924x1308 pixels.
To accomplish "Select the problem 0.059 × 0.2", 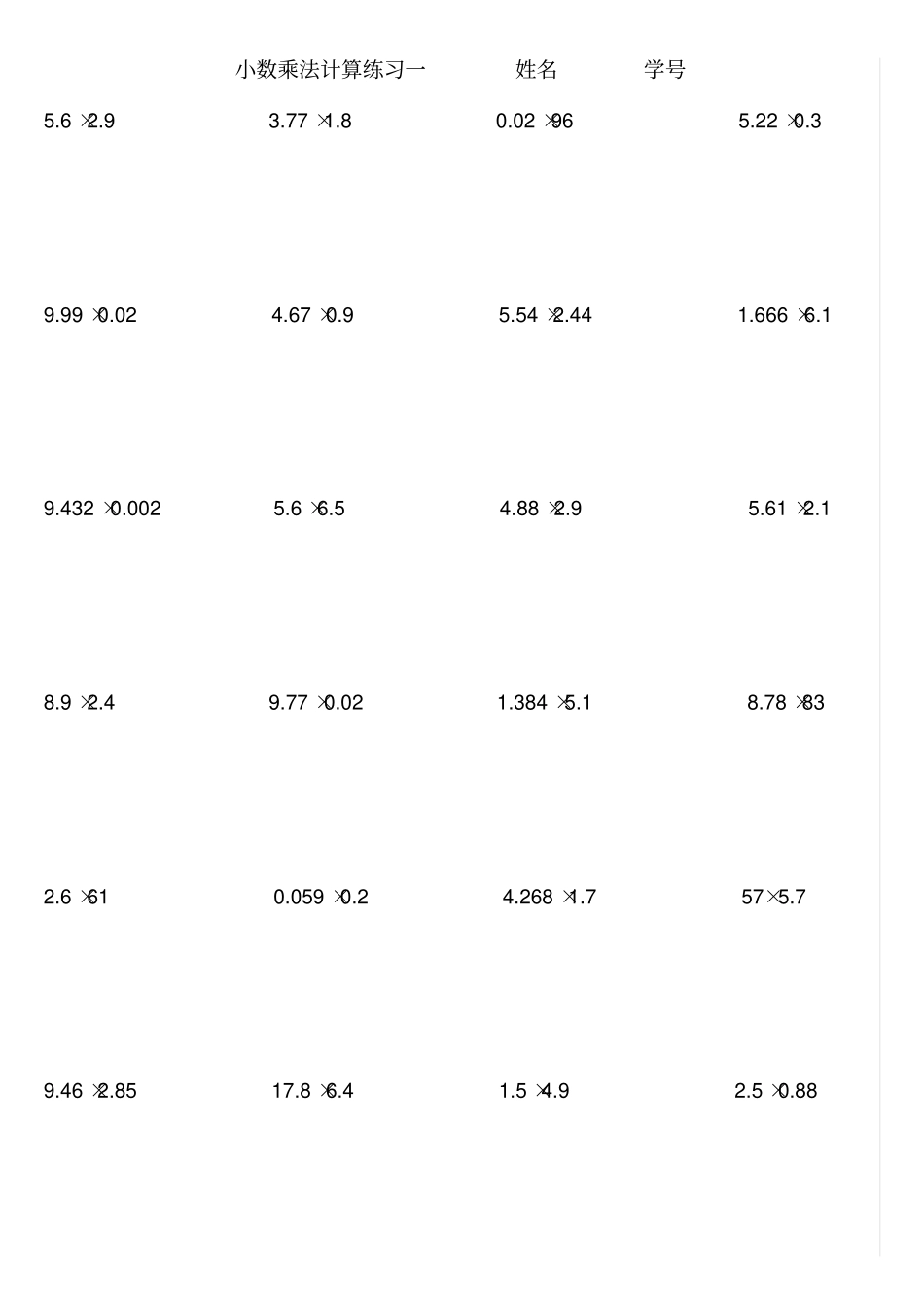I will [320, 898].
